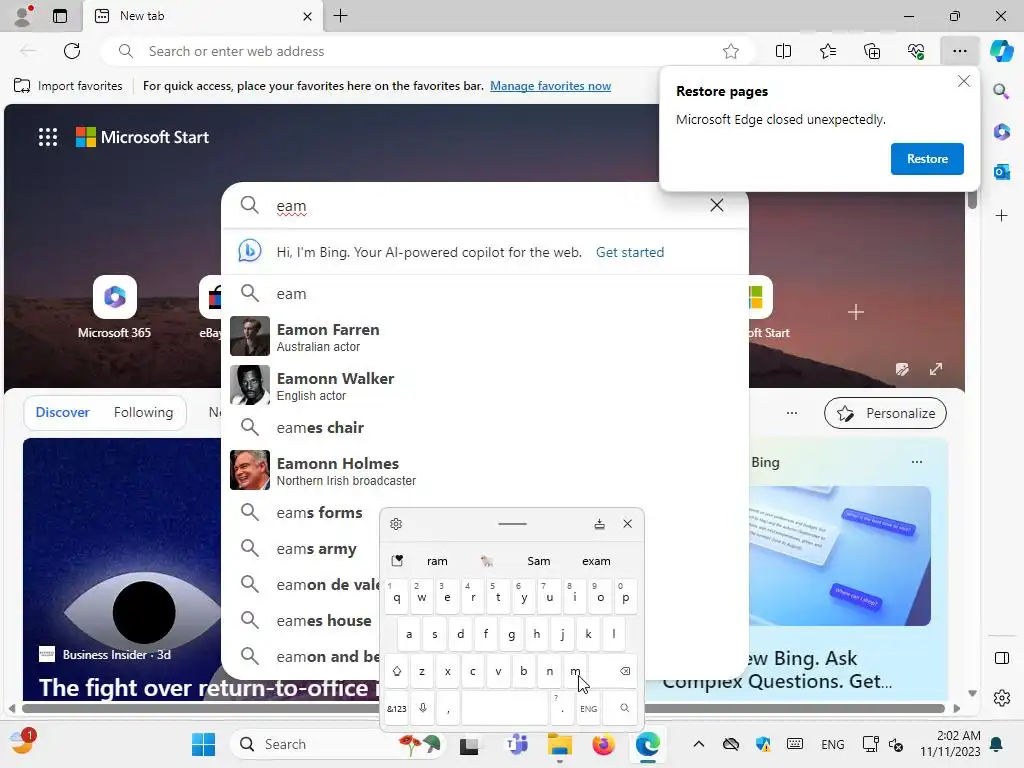Open File Explorer from the taskbar
The height and width of the screenshot is (768, 1024).
(x=560, y=744)
